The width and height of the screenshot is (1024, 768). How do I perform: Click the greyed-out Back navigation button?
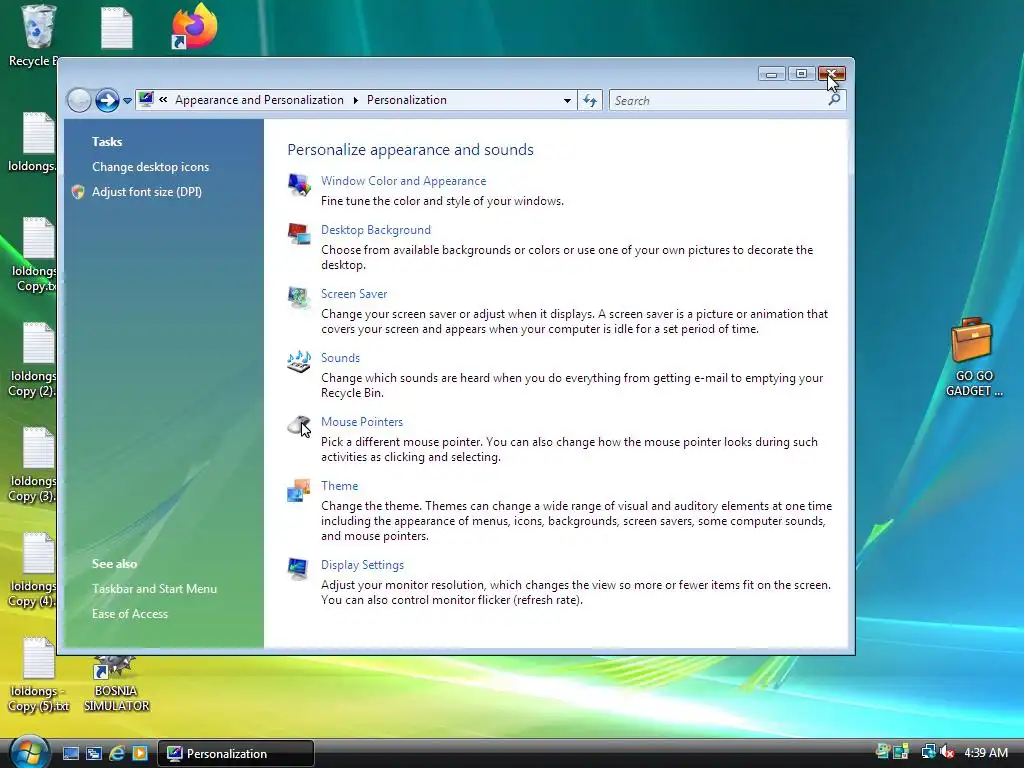pyautogui.click(x=79, y=101)
